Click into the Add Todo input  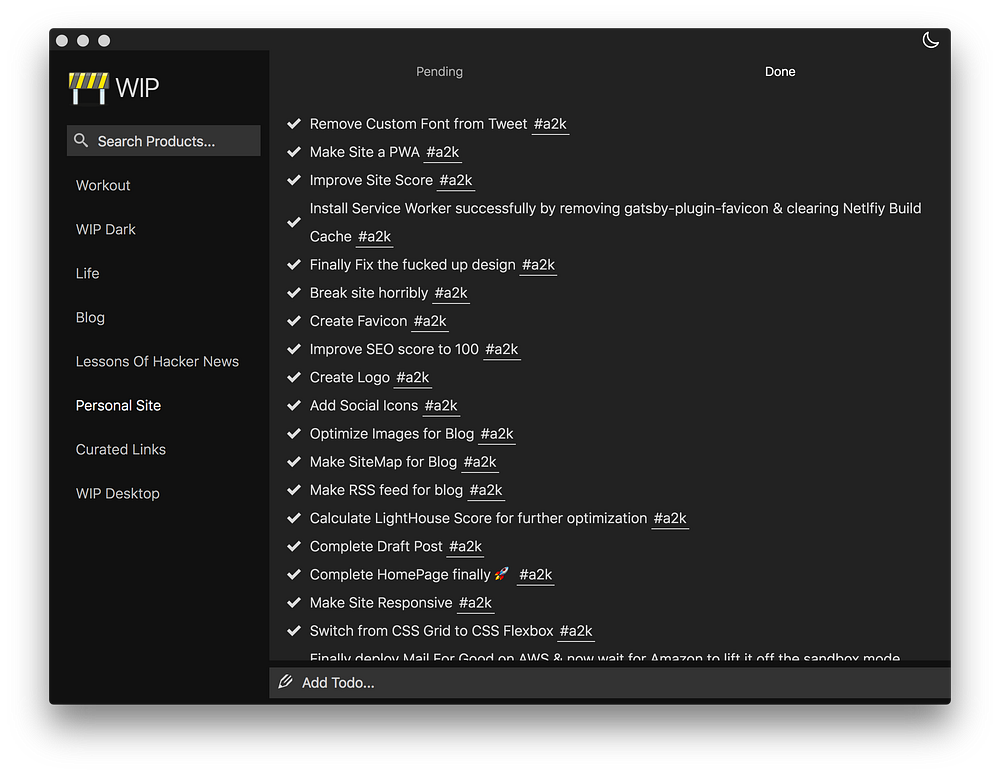click(x=600, y=682)
